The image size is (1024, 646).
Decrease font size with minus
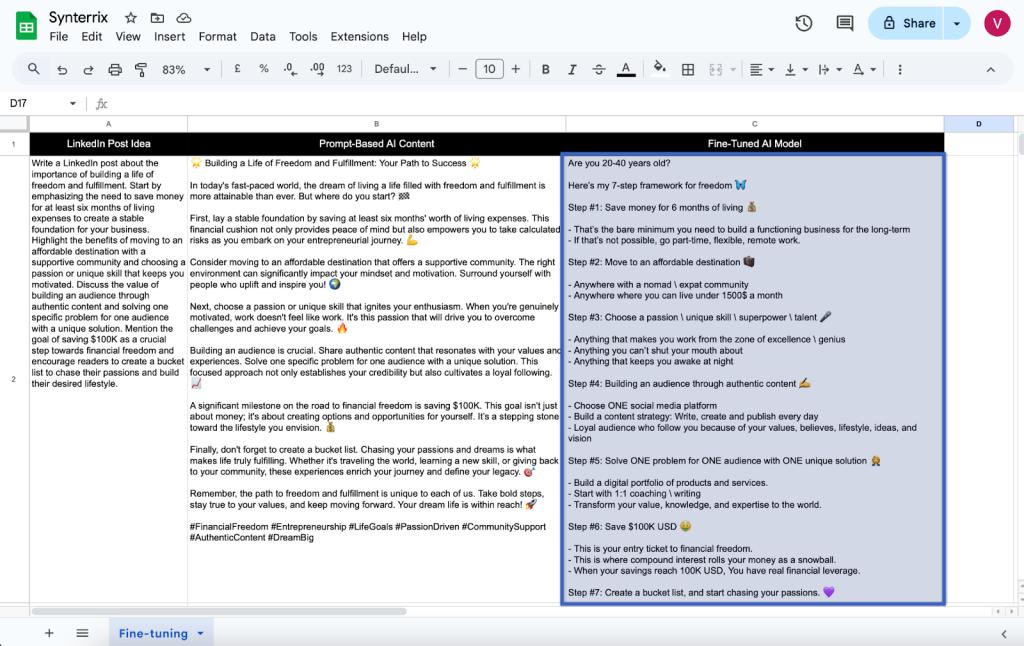(462, 69)
